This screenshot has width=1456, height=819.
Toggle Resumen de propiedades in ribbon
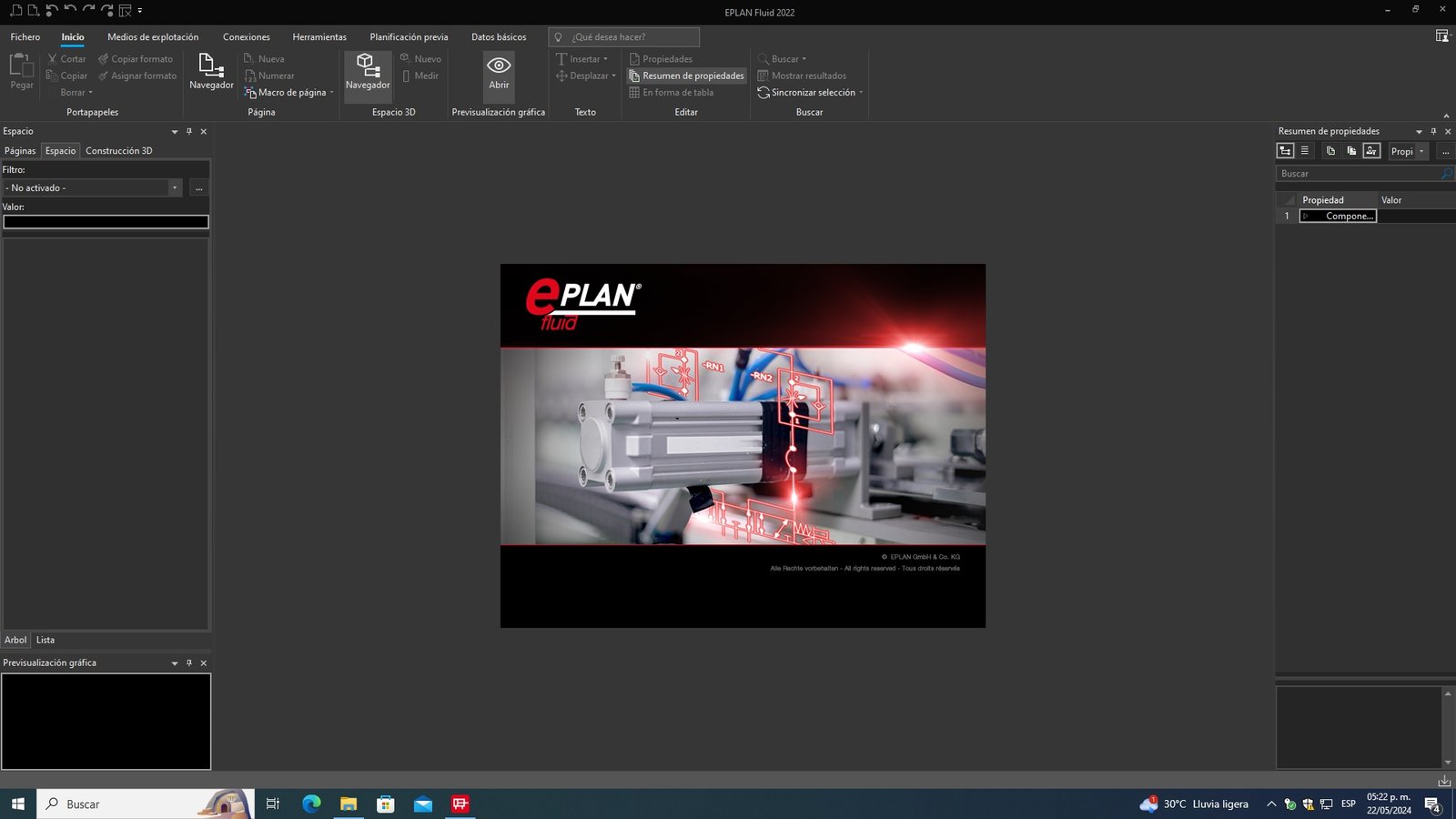[x=686, y=76]
